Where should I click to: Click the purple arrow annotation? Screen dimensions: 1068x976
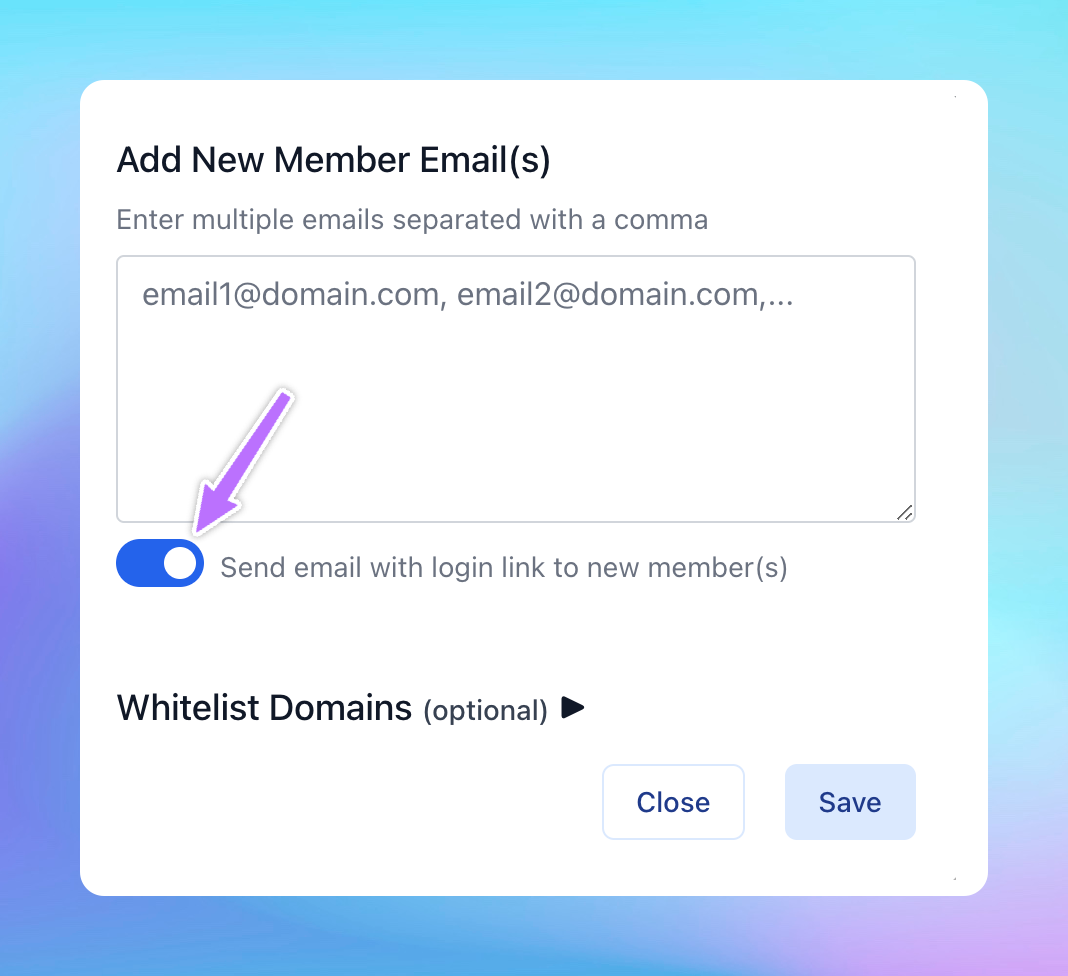click(x=244, y=460)
